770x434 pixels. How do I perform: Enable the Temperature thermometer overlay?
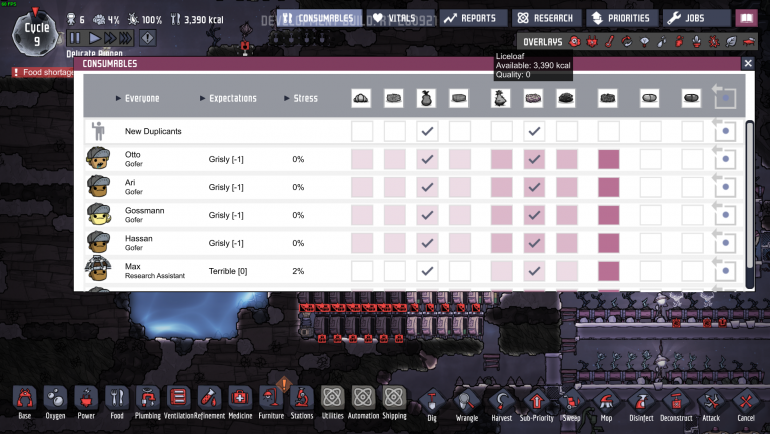(609, 42)
